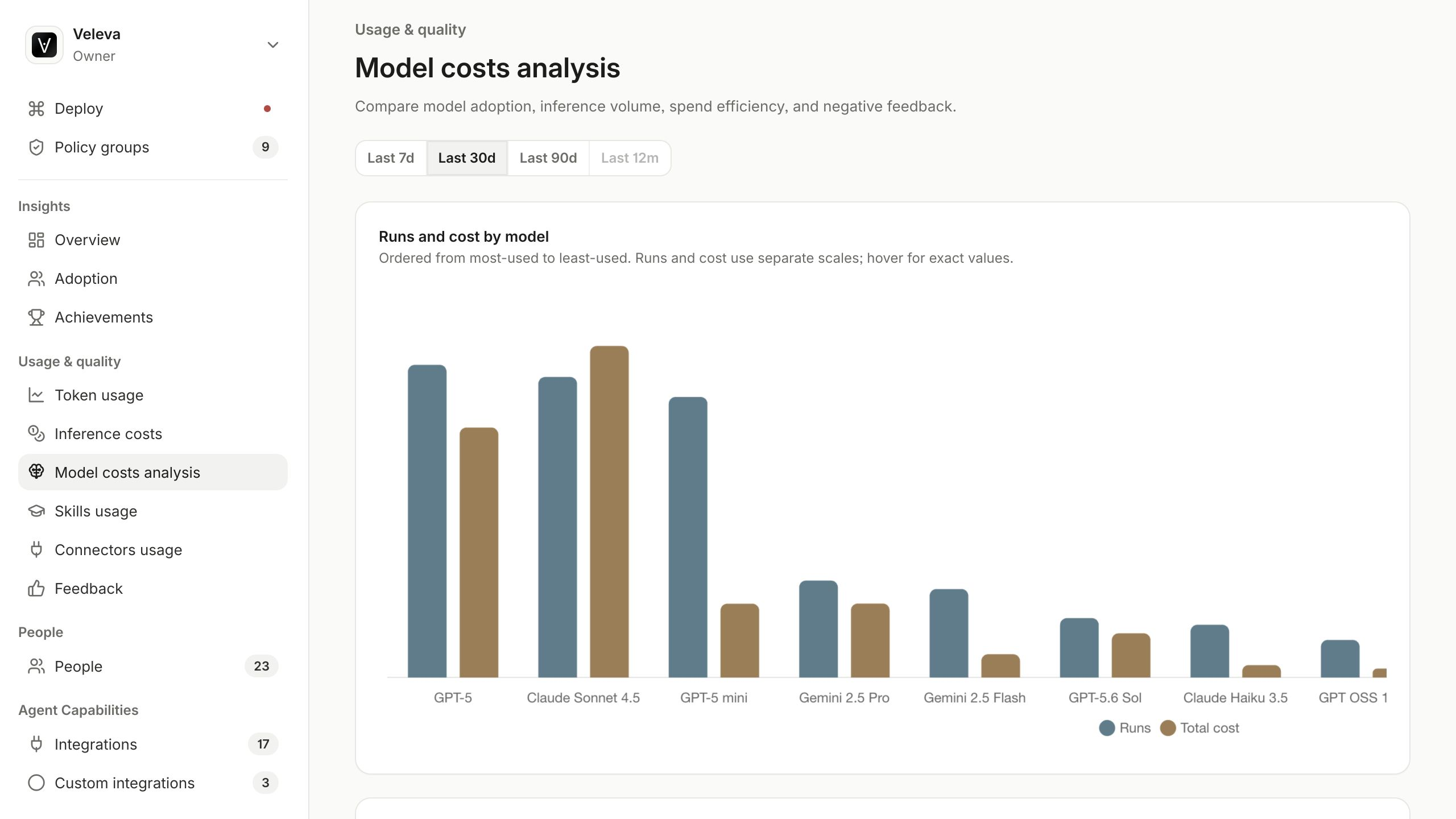Viewport: 1456px width, 819px height.
Task: Click the Gemini 2.5 Flash runs bar
Action: point(949,633)
